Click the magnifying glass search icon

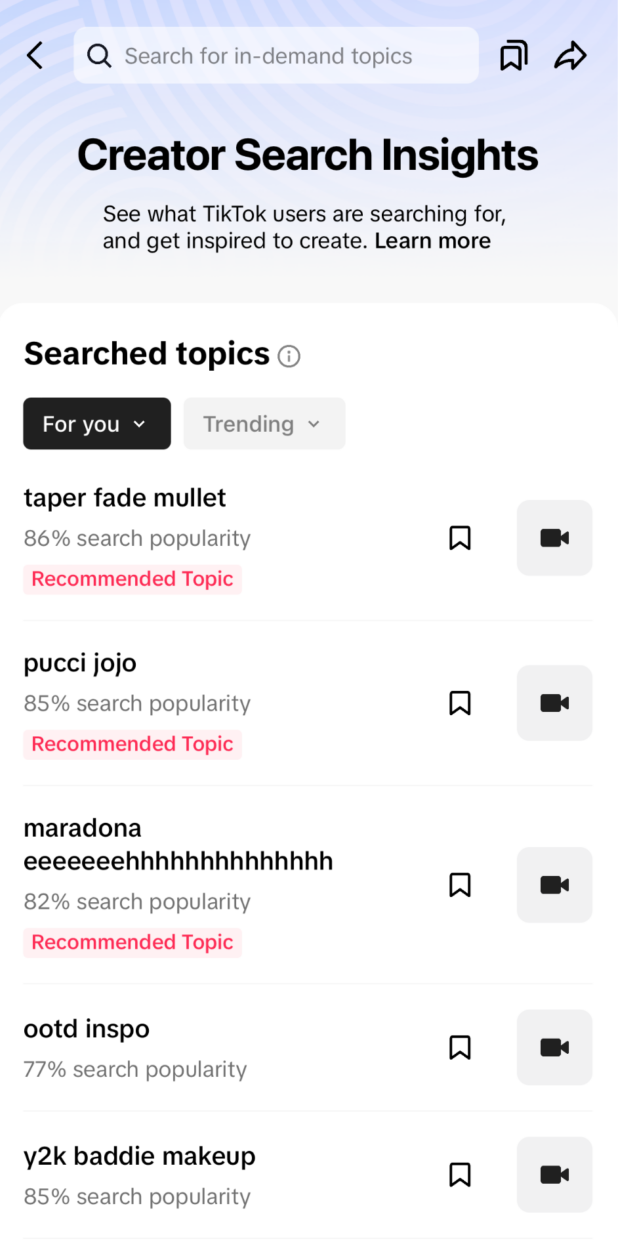point(99,56)
